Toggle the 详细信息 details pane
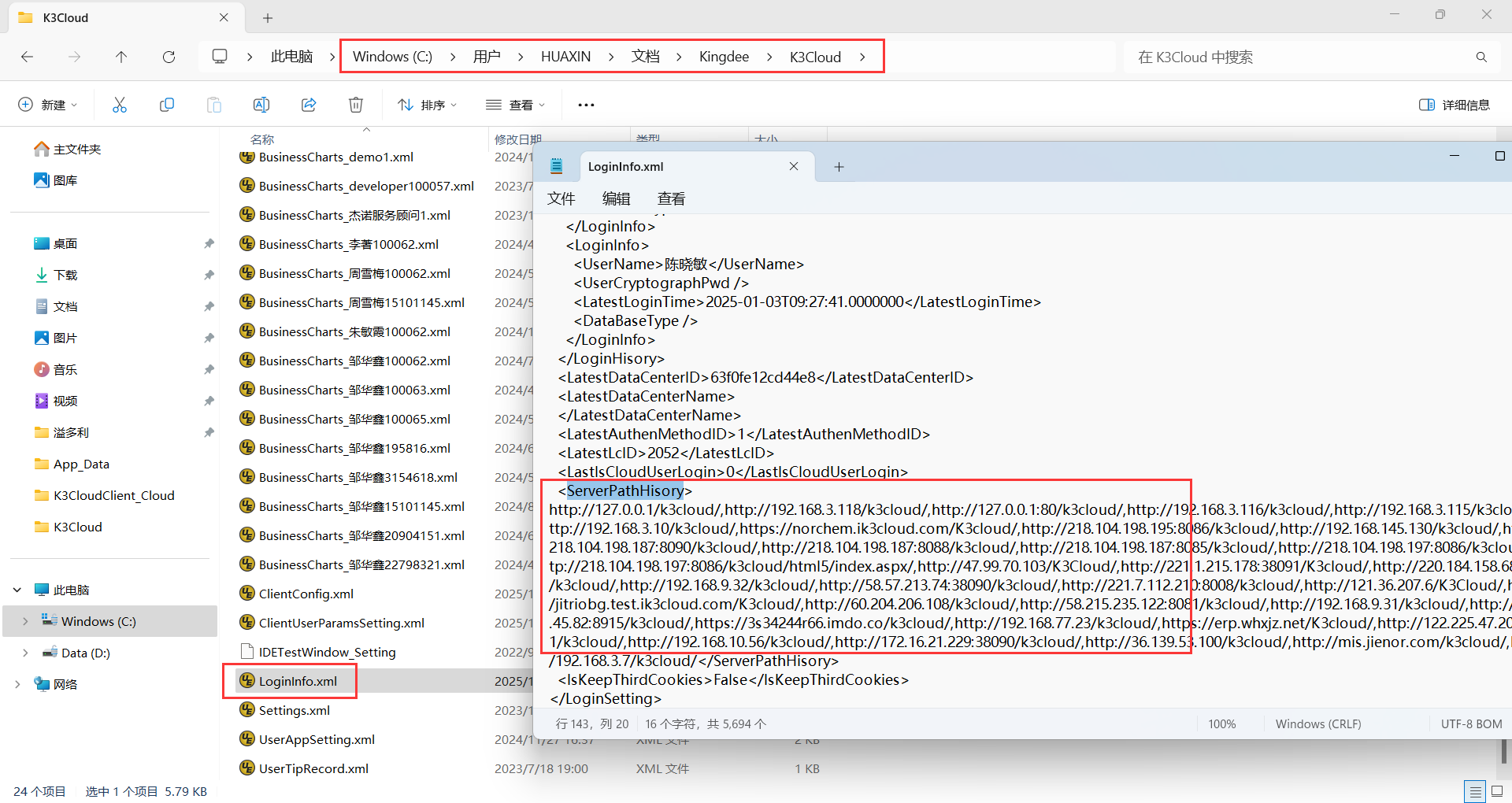 (x=1455, y=105)
